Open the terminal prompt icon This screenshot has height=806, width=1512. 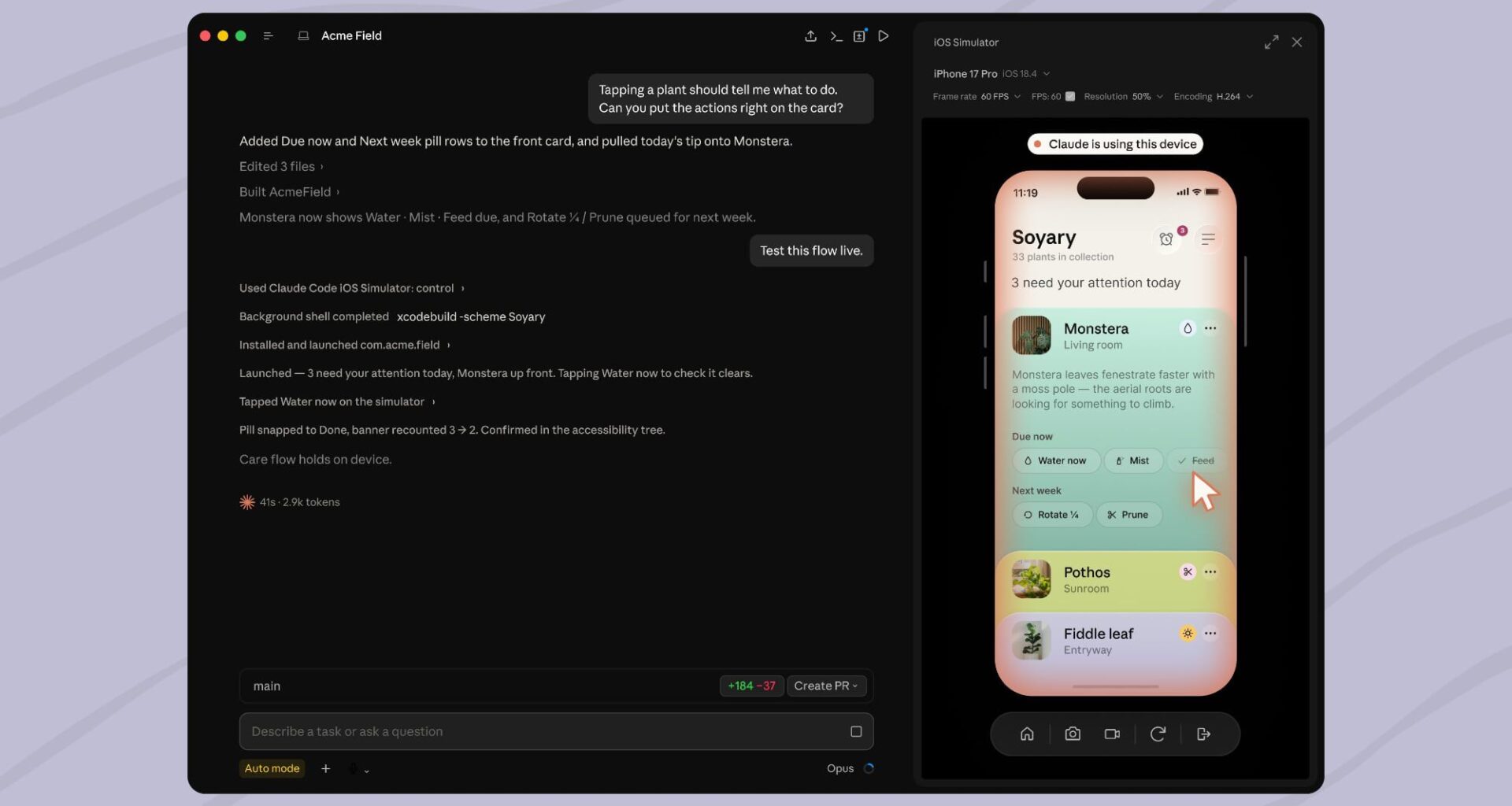click(x=836, y=36)
